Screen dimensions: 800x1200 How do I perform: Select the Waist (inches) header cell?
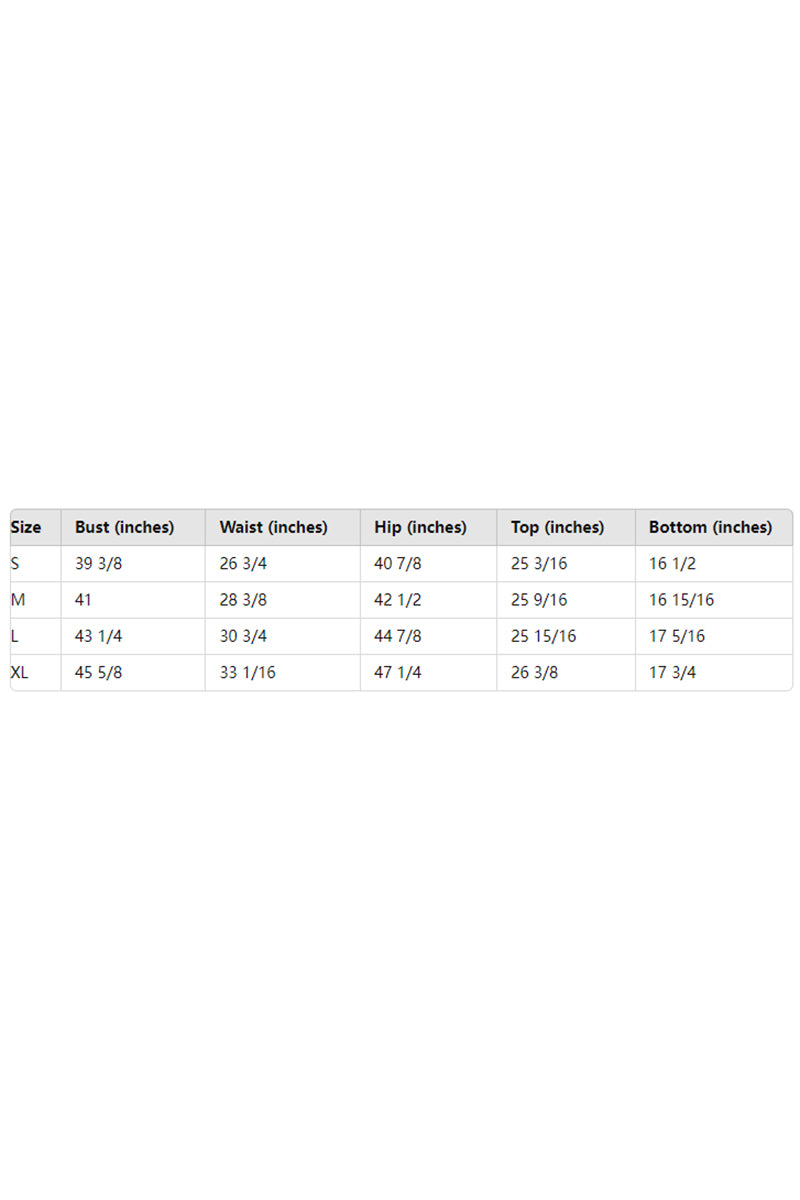click(273, 527)
